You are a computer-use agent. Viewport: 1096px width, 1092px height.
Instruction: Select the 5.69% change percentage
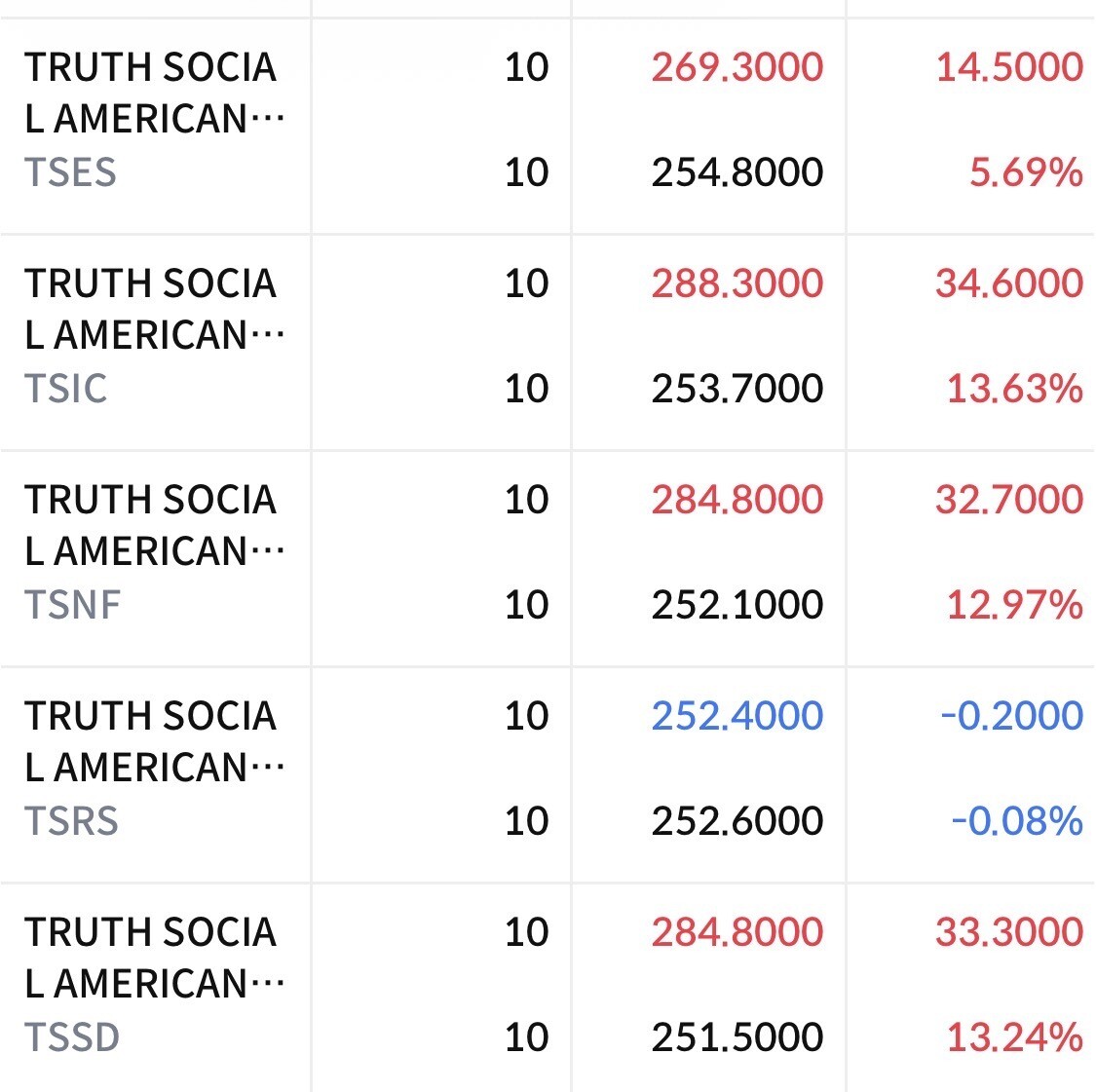pyautogui.click(x=1026, y=172)
